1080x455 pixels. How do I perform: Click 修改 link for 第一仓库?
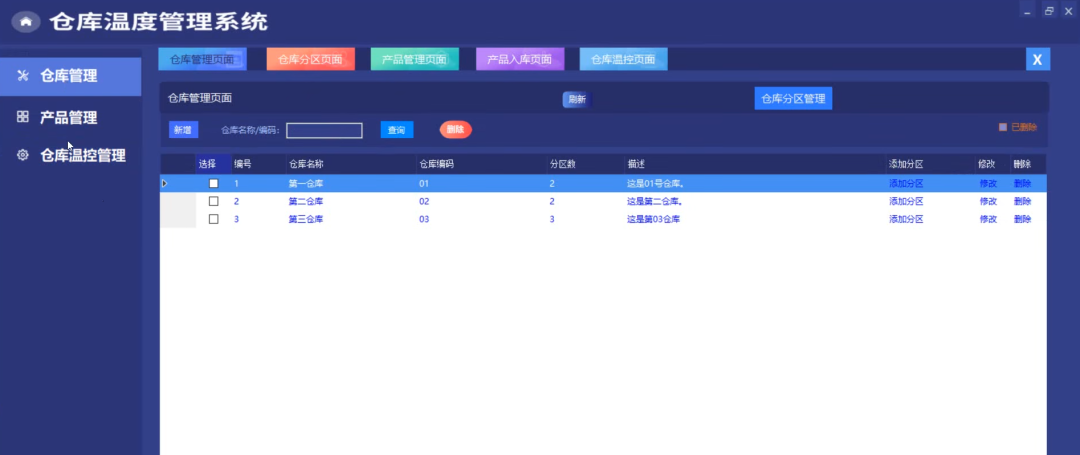tap(988, 184)
